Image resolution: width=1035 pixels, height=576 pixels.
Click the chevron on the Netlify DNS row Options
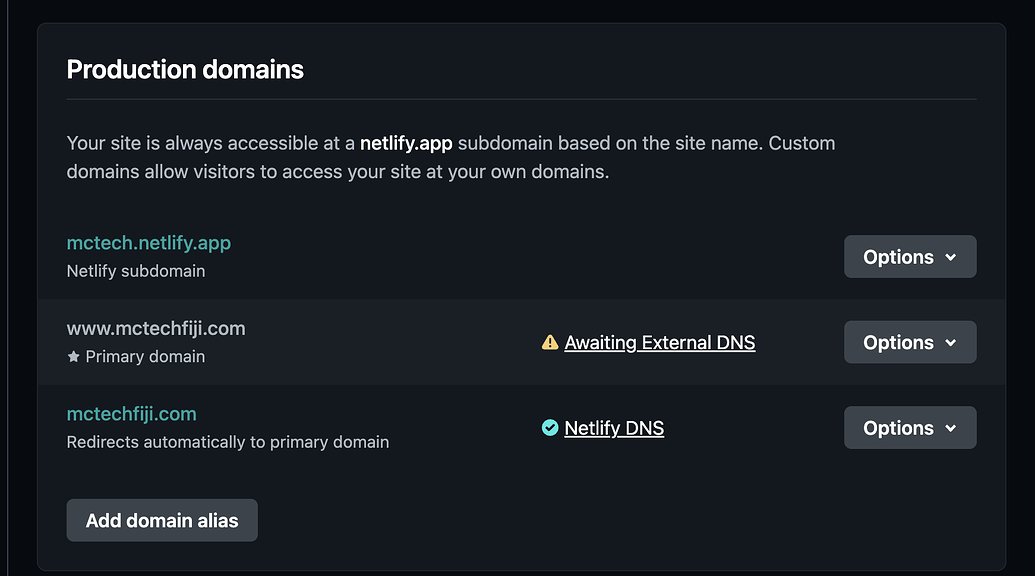(x=951, y=429)
